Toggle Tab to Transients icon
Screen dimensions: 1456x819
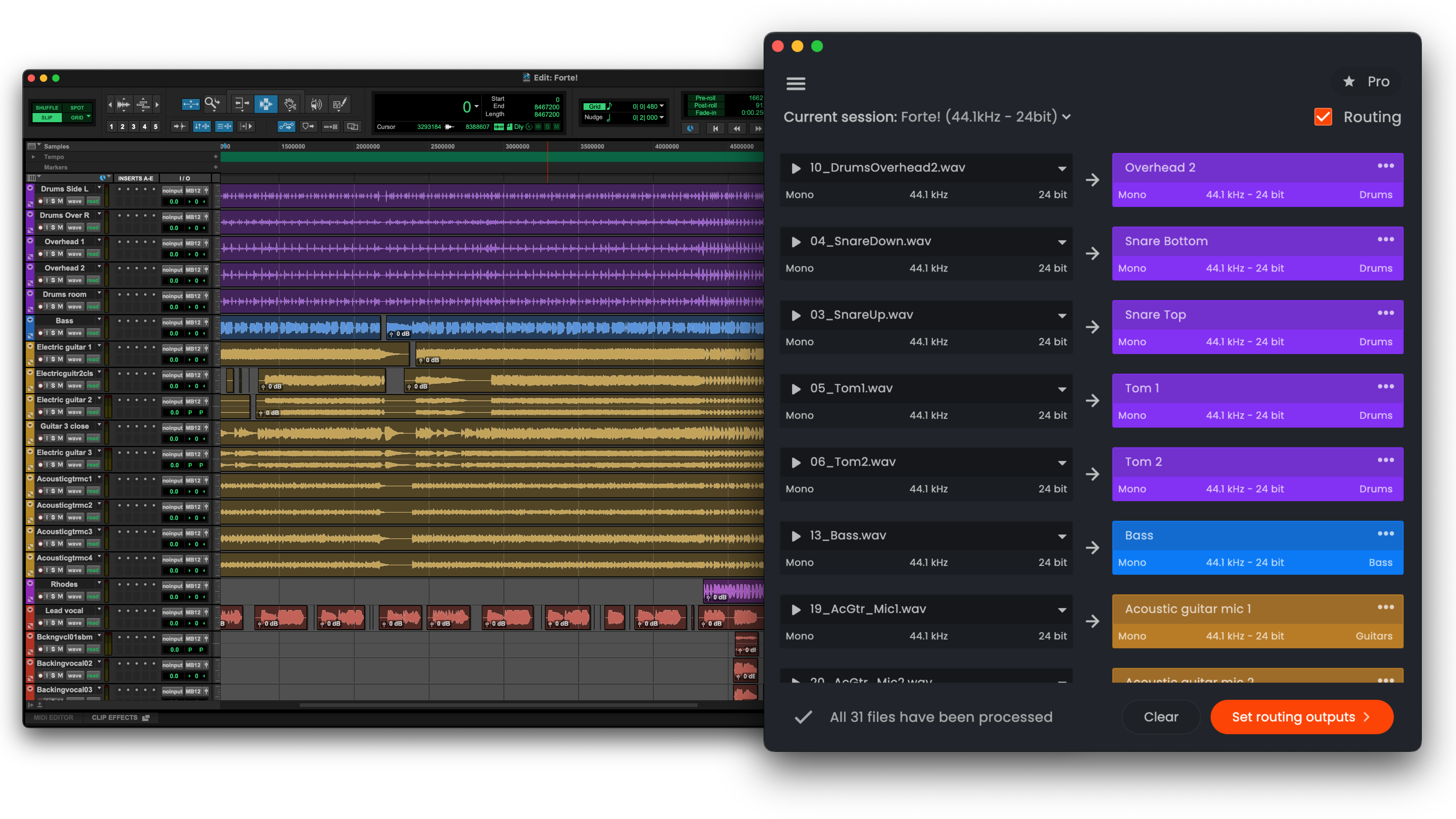point(179,127)
